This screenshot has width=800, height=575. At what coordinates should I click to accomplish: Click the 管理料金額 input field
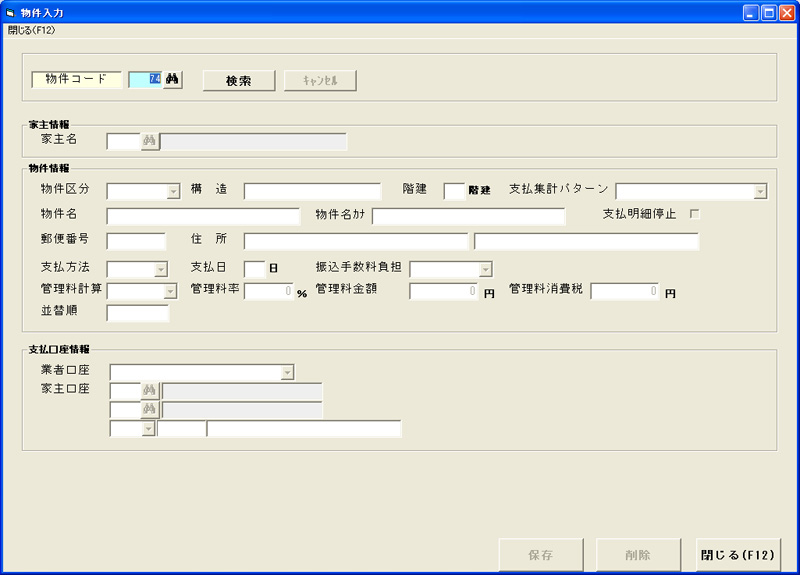point(444,291)
